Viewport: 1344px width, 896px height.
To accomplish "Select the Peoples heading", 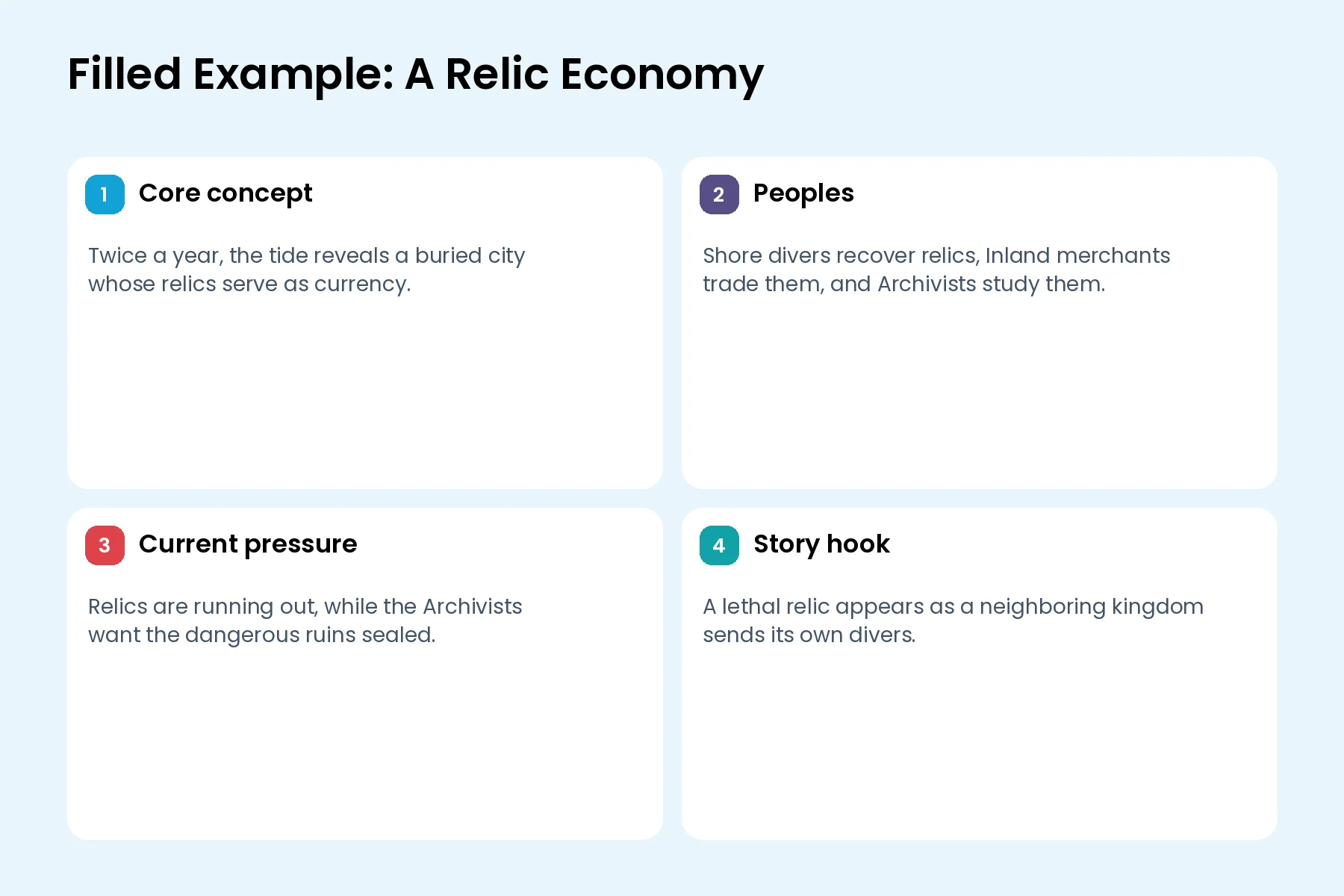I will coord(803,193).
